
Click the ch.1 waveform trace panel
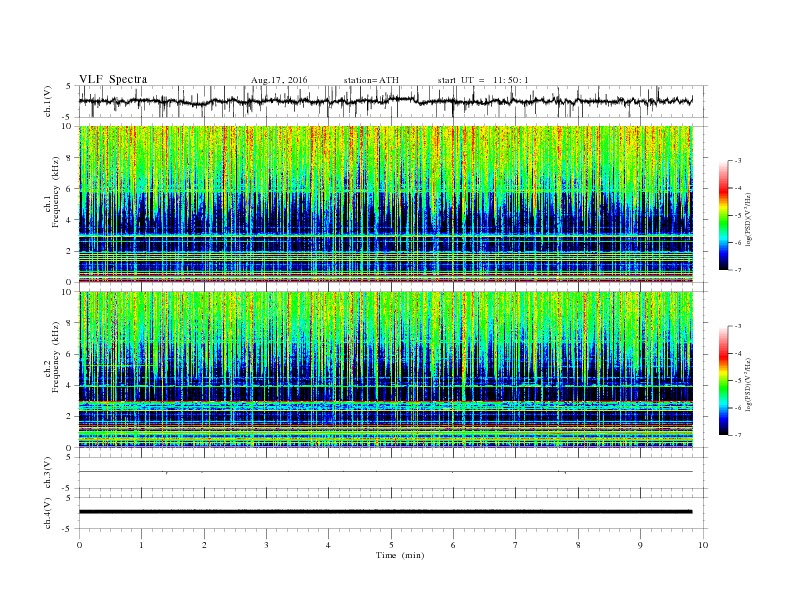point(393,101)
